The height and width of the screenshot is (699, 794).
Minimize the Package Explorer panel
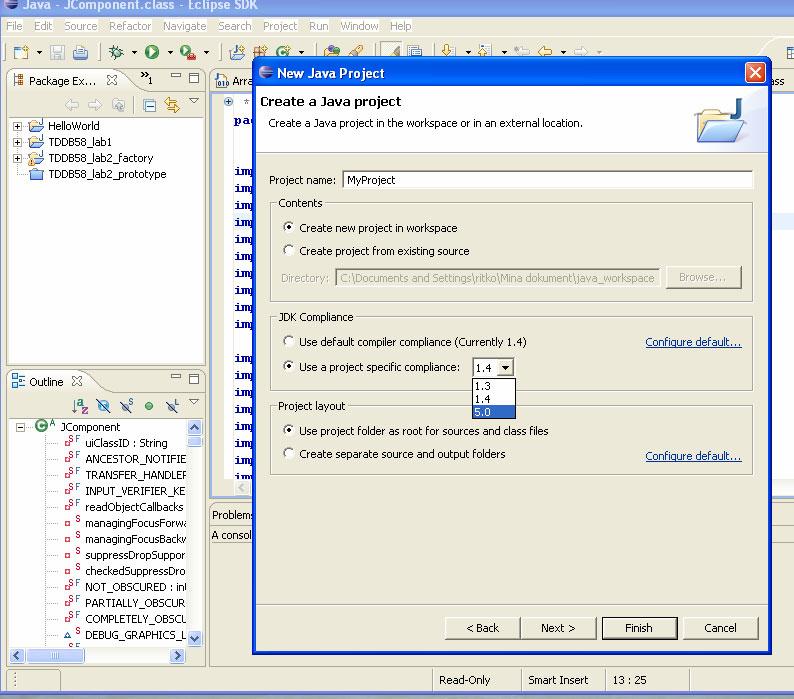point(176,75)
